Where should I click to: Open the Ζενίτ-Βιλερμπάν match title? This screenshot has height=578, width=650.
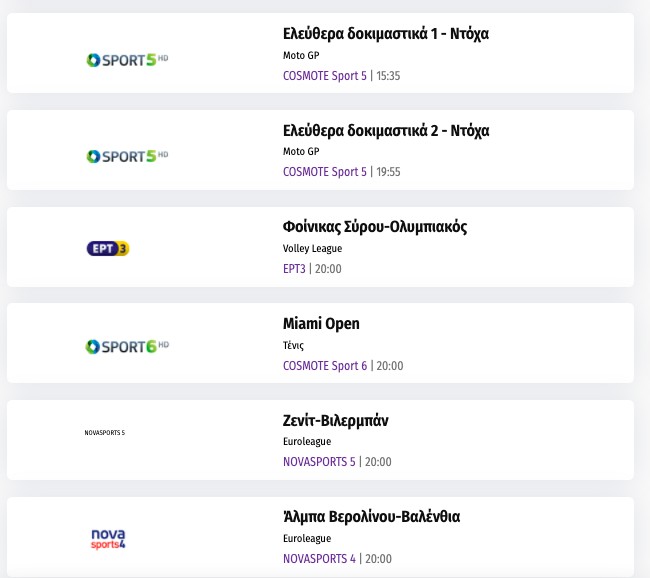click(x=336, y=421)
